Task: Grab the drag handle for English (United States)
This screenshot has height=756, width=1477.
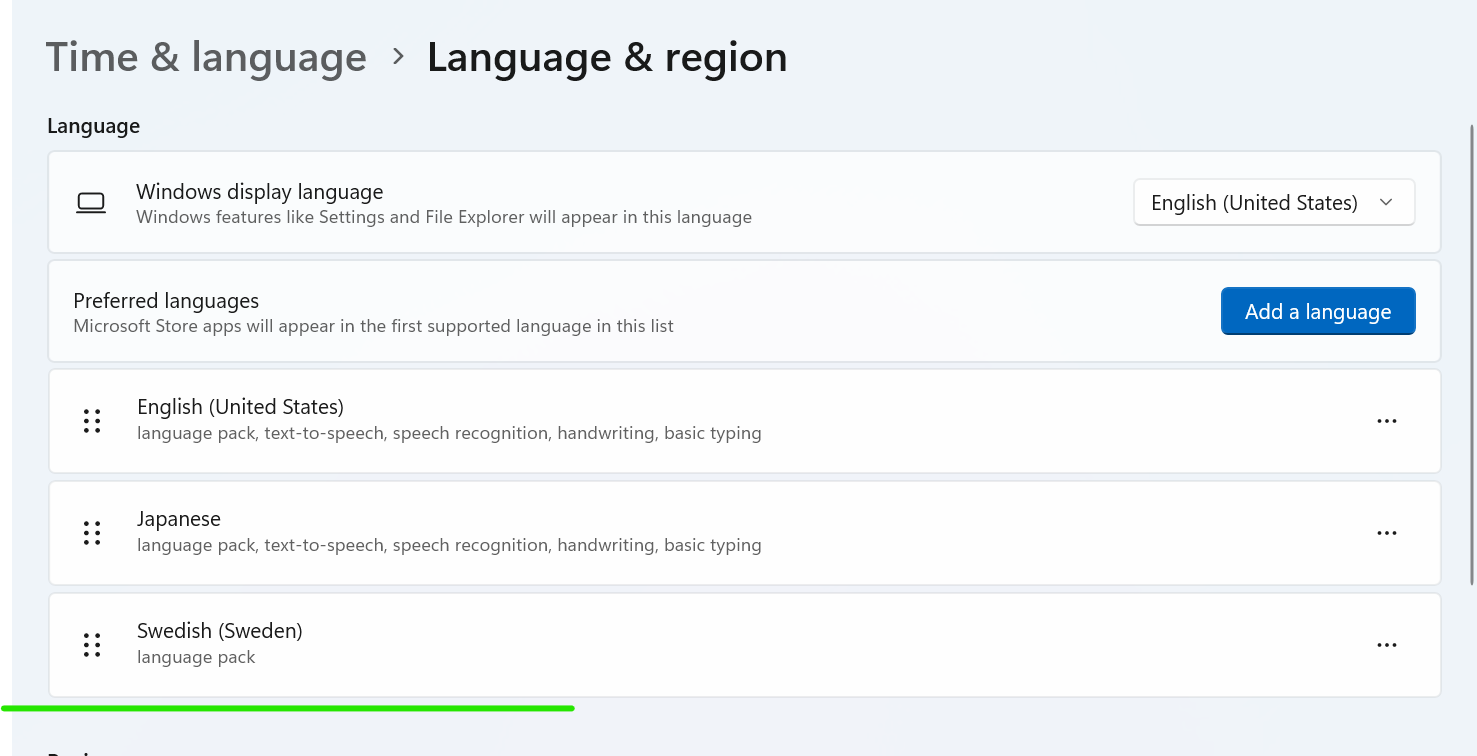Action: pyautogui.click(x=92, y=421)
